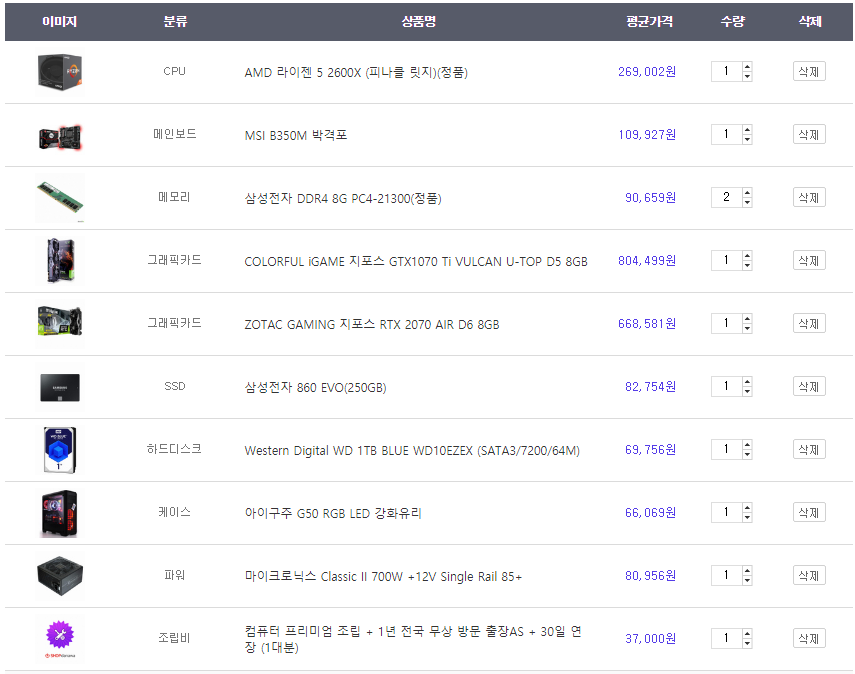Viewport: 855px width, 674px height.
Task: Click the 평균가격 column header
Action: pyautogui.click(x=649, y=21)
